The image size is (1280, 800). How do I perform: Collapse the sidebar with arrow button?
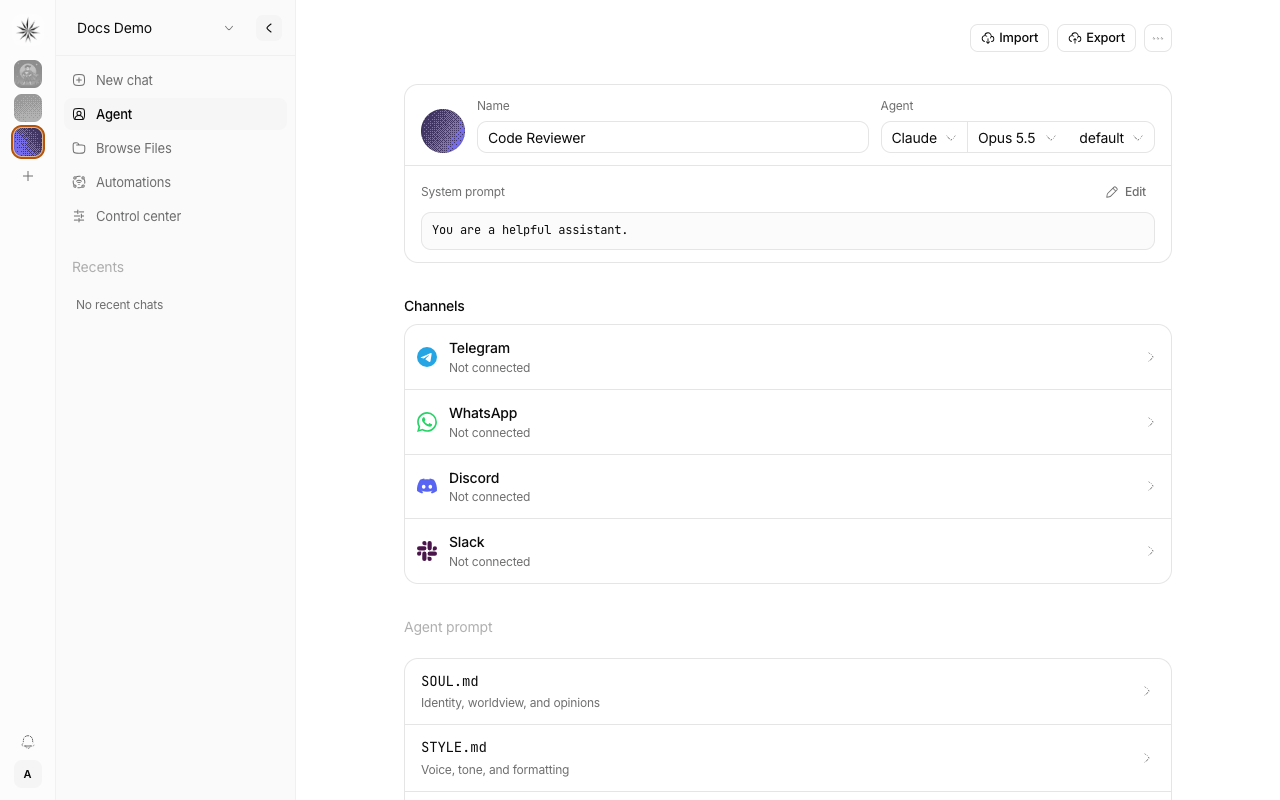pyautogui.click(x=269, y=28)
